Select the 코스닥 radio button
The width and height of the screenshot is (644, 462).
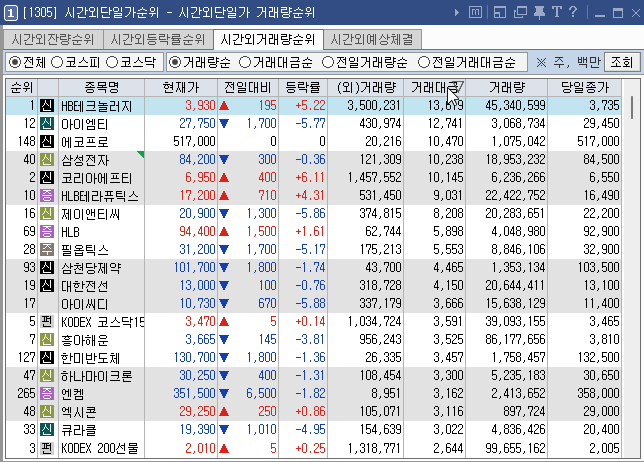[x=112, y=62]
